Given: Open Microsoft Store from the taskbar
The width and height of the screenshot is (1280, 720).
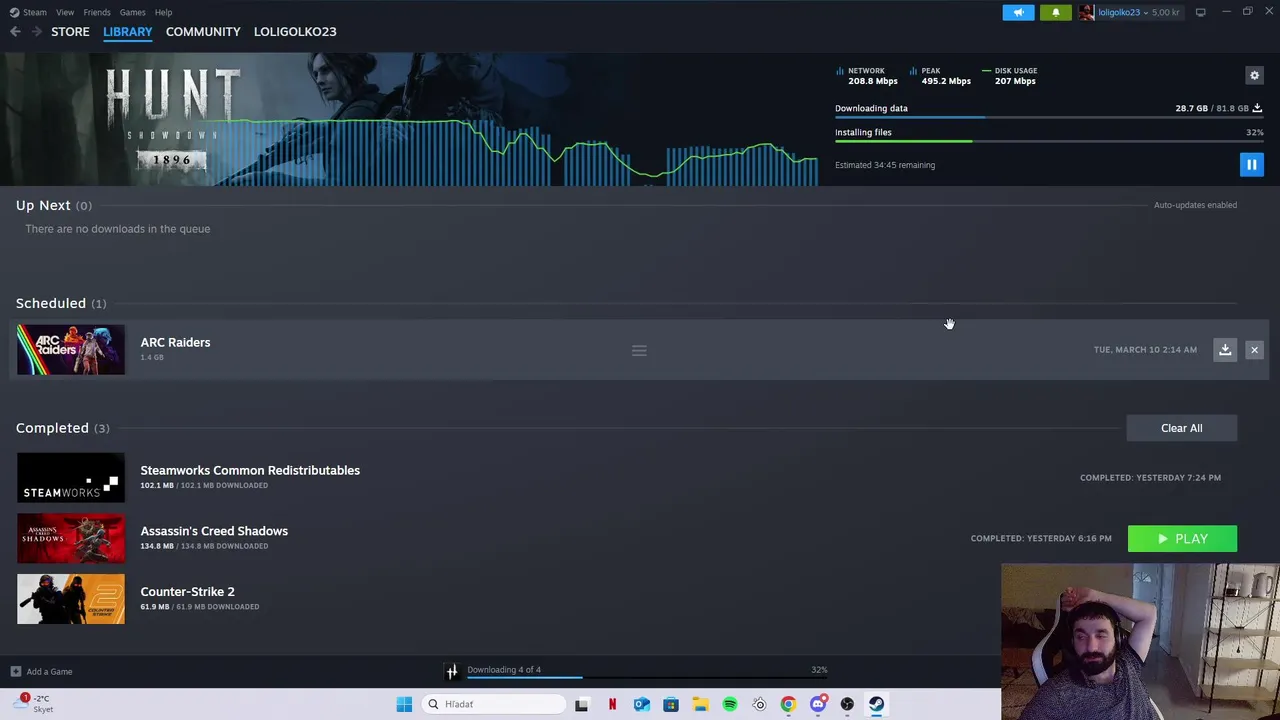Looking at the screenshot, I should click(671, 704).
